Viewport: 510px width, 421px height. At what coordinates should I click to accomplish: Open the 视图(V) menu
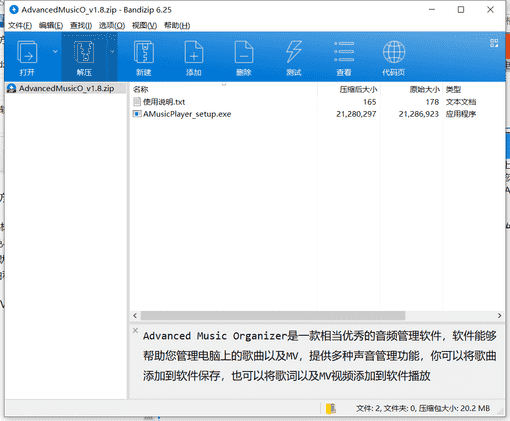click(144, 25)
